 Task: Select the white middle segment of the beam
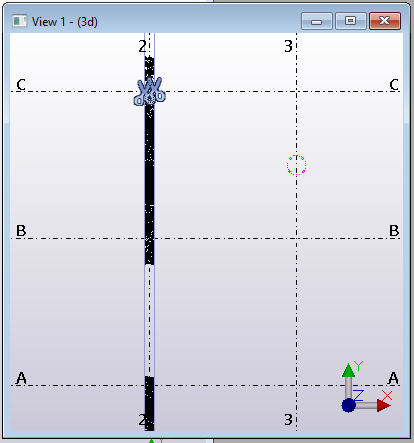click(149, 320)
